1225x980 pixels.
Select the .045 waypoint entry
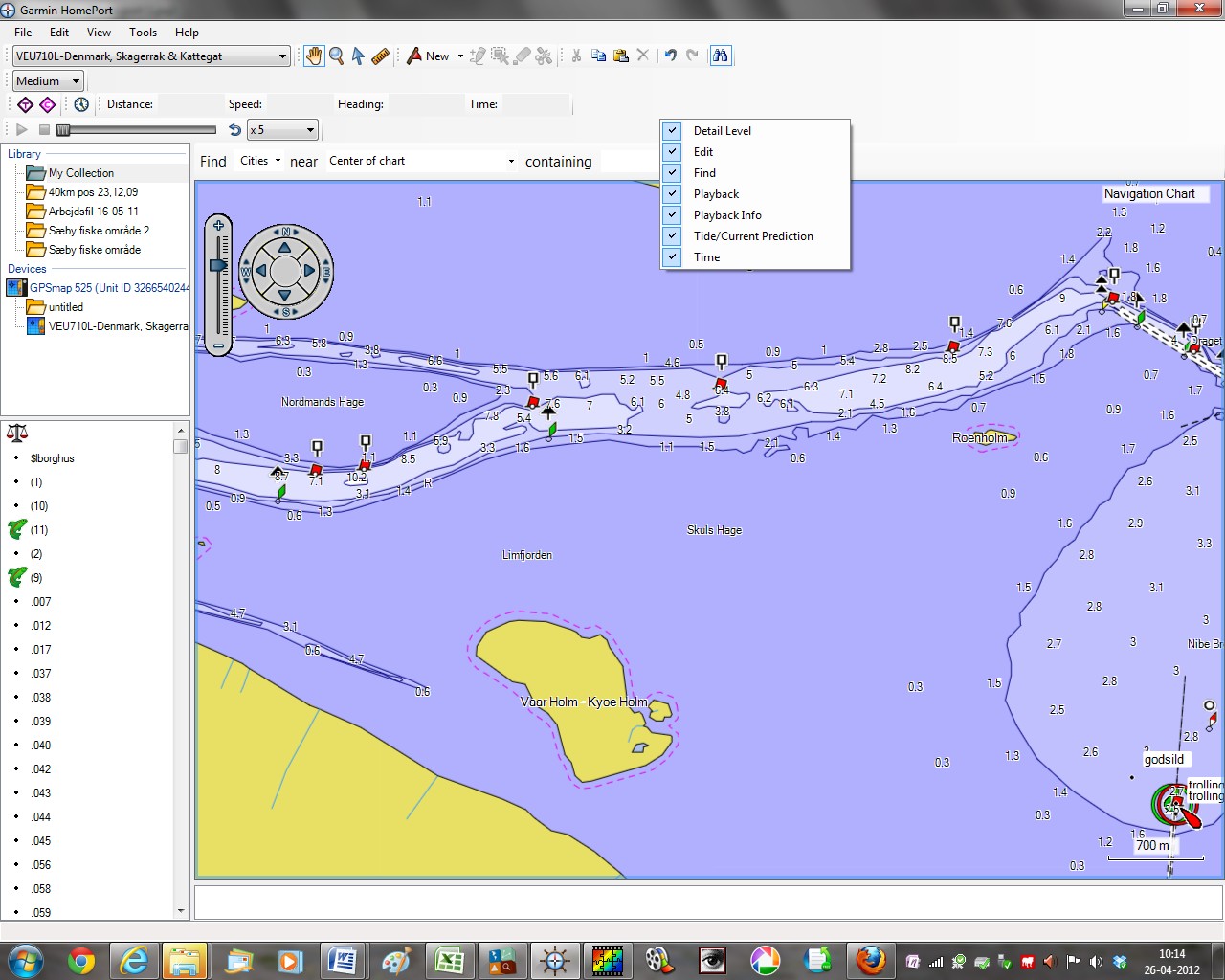click(x=40, y=841)
